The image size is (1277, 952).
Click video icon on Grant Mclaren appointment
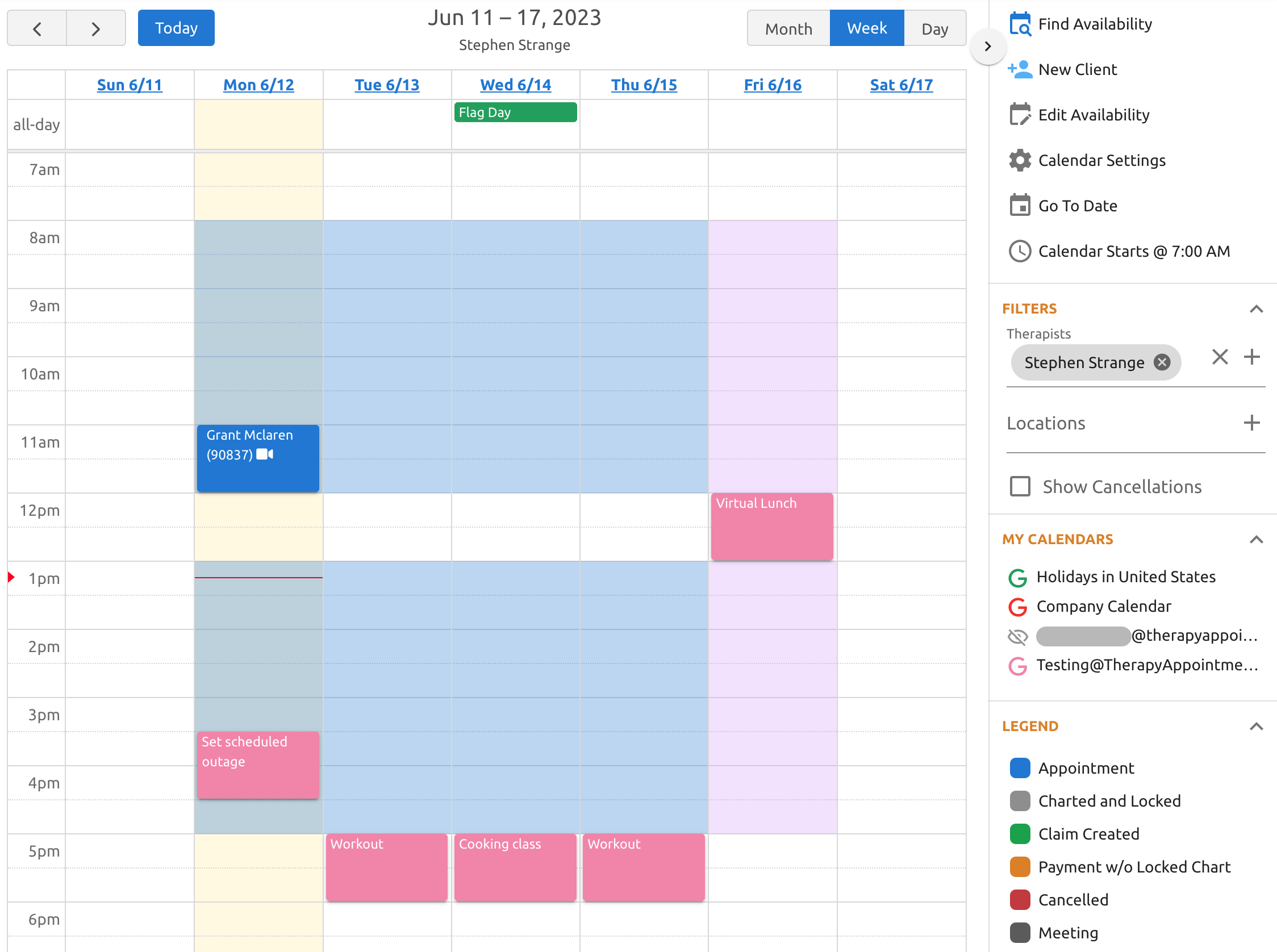[x=265, y=454]
